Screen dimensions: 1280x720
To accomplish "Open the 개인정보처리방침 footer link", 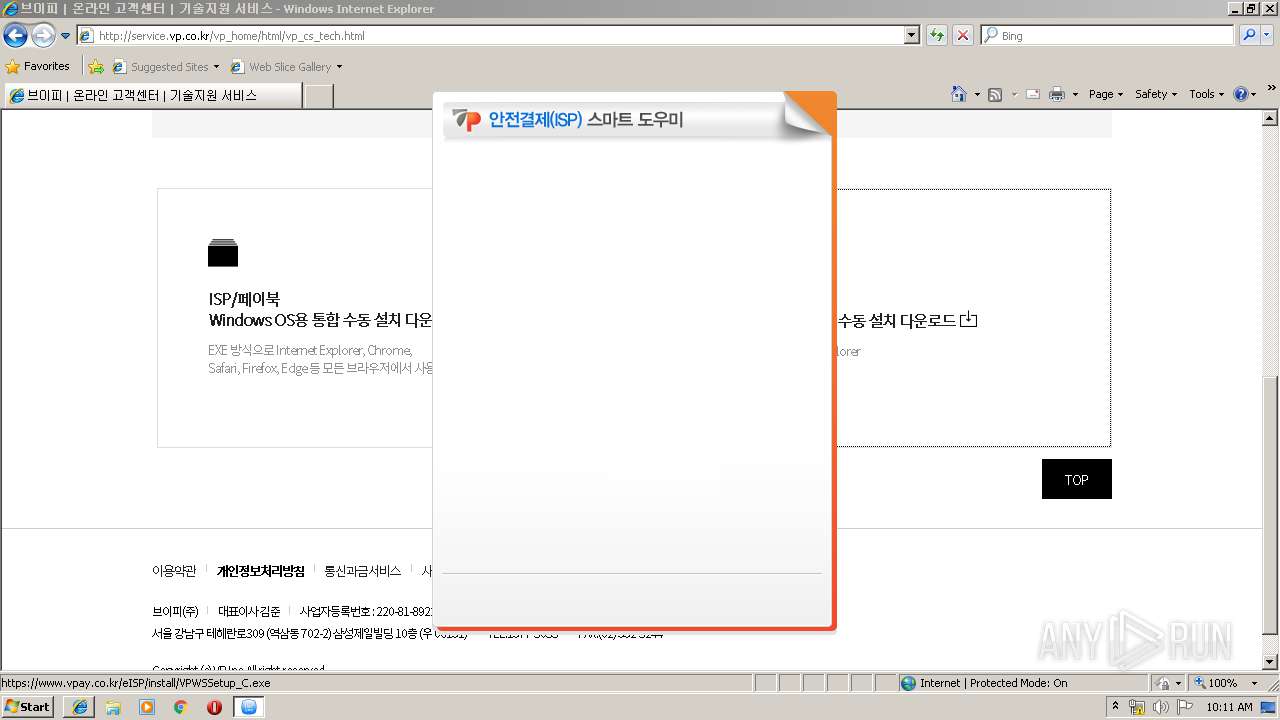I will point(261,571).
